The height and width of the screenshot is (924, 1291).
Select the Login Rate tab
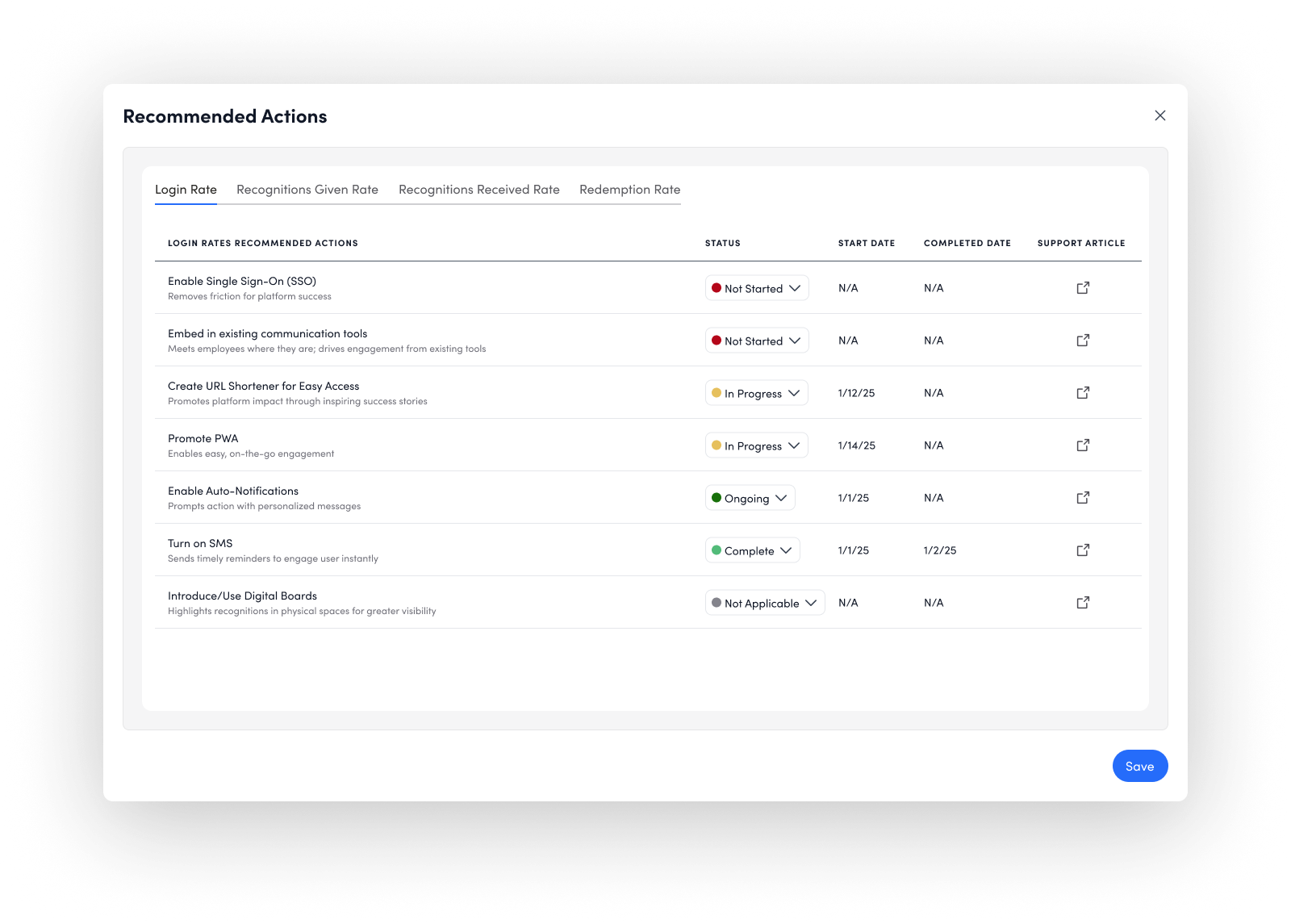(186, 190)
